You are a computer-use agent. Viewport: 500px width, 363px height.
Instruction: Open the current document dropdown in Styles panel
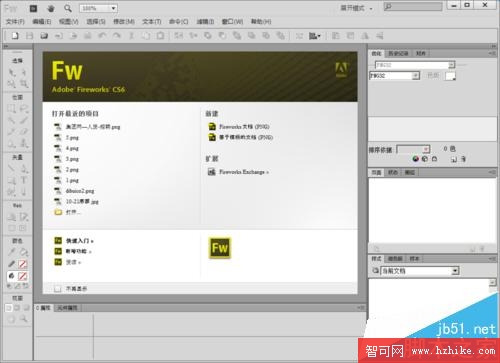tap(420, 271)
